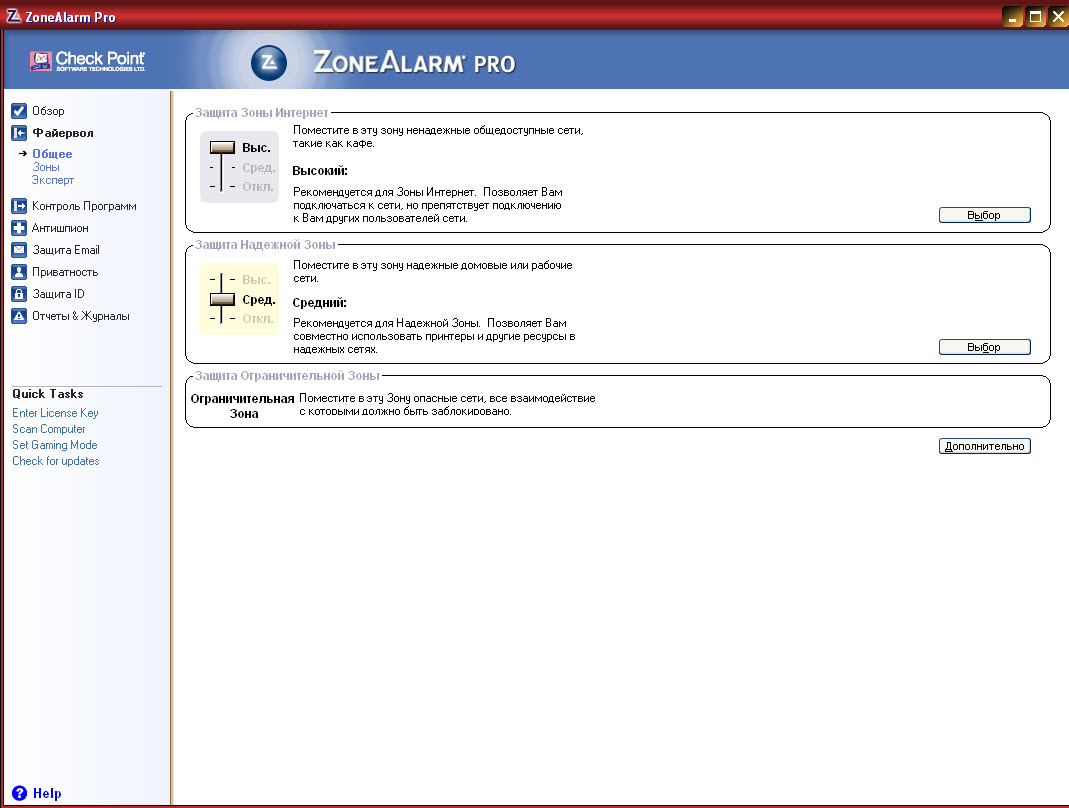Click the Контроль Программ icon

pos(19,206)
